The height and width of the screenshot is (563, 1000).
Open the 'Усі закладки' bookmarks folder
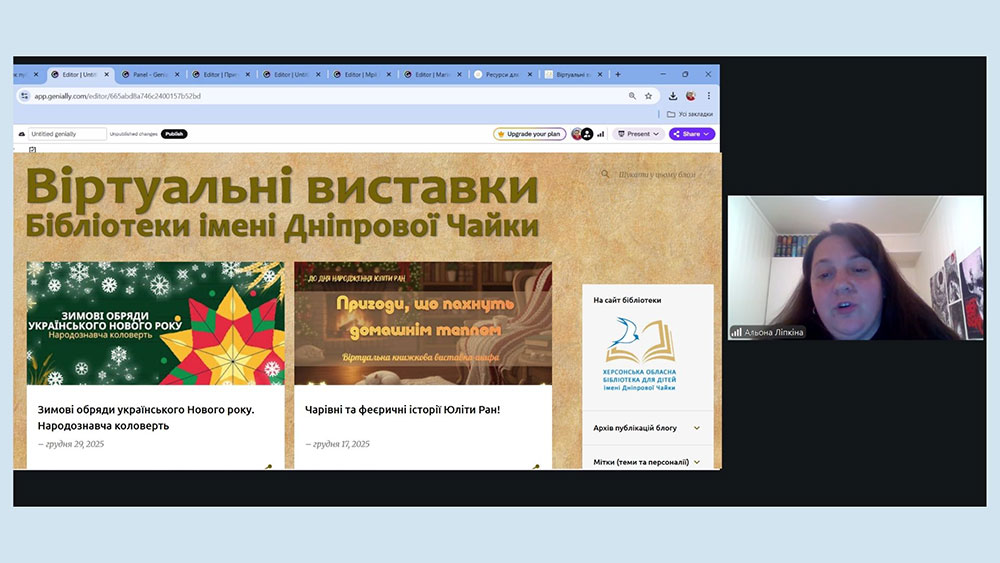(690, 114)
